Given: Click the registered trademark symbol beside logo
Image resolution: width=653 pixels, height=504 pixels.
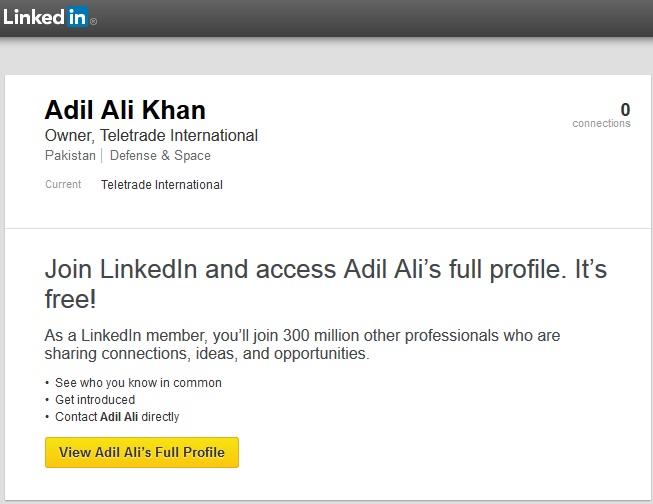Looking at the screenshot, I should (94, 22).
